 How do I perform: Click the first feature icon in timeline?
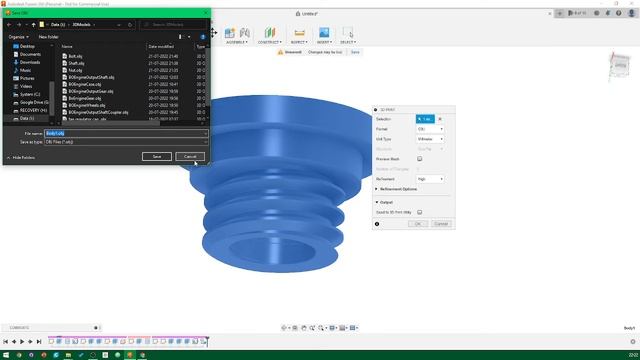pyautogui.click(x=51, y=341)
